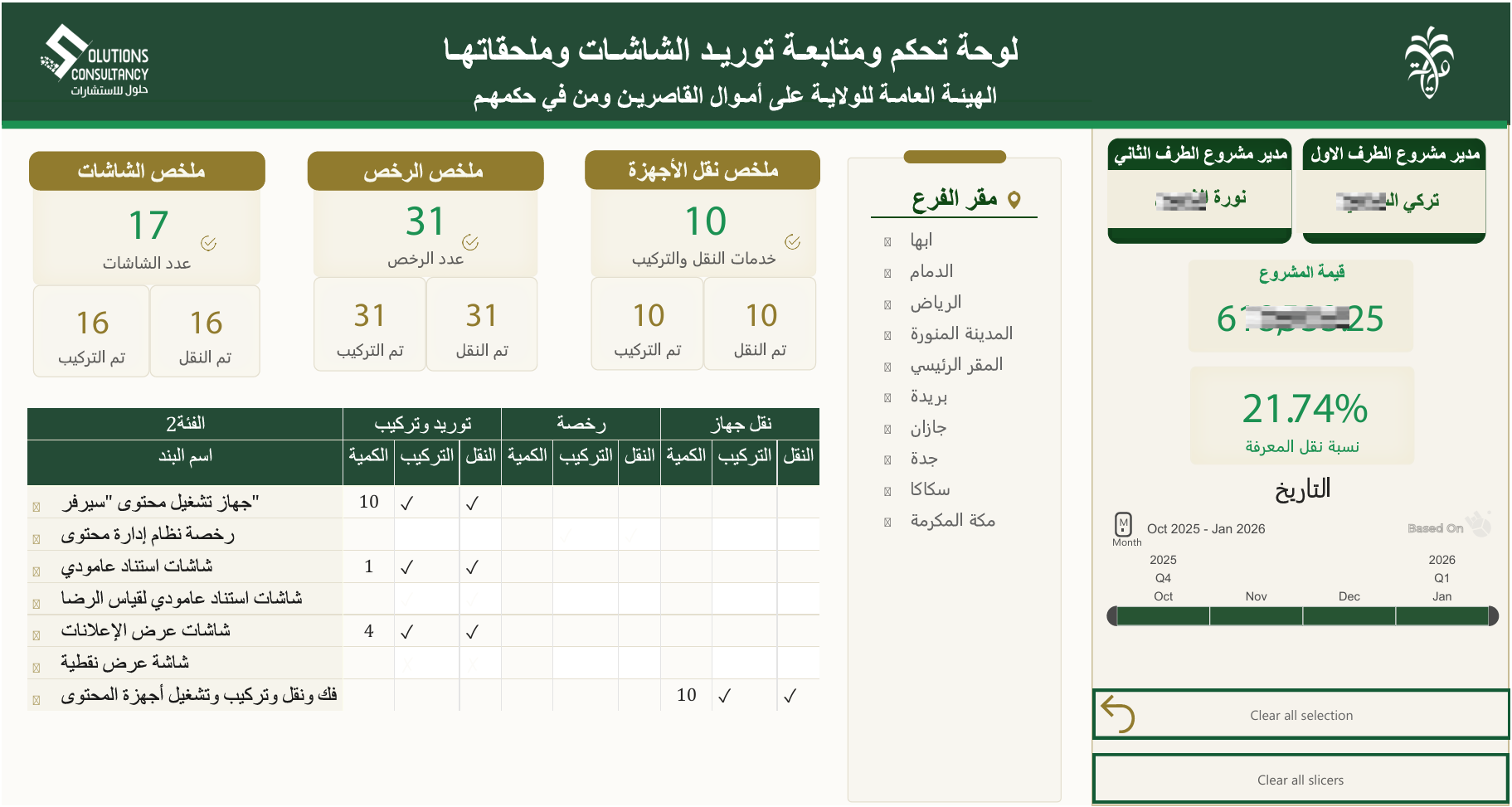The width and height of the screenshot is (1512, 807).
Task: Click the check-circle icon in عدد الشاشات card
Action: 208,243
